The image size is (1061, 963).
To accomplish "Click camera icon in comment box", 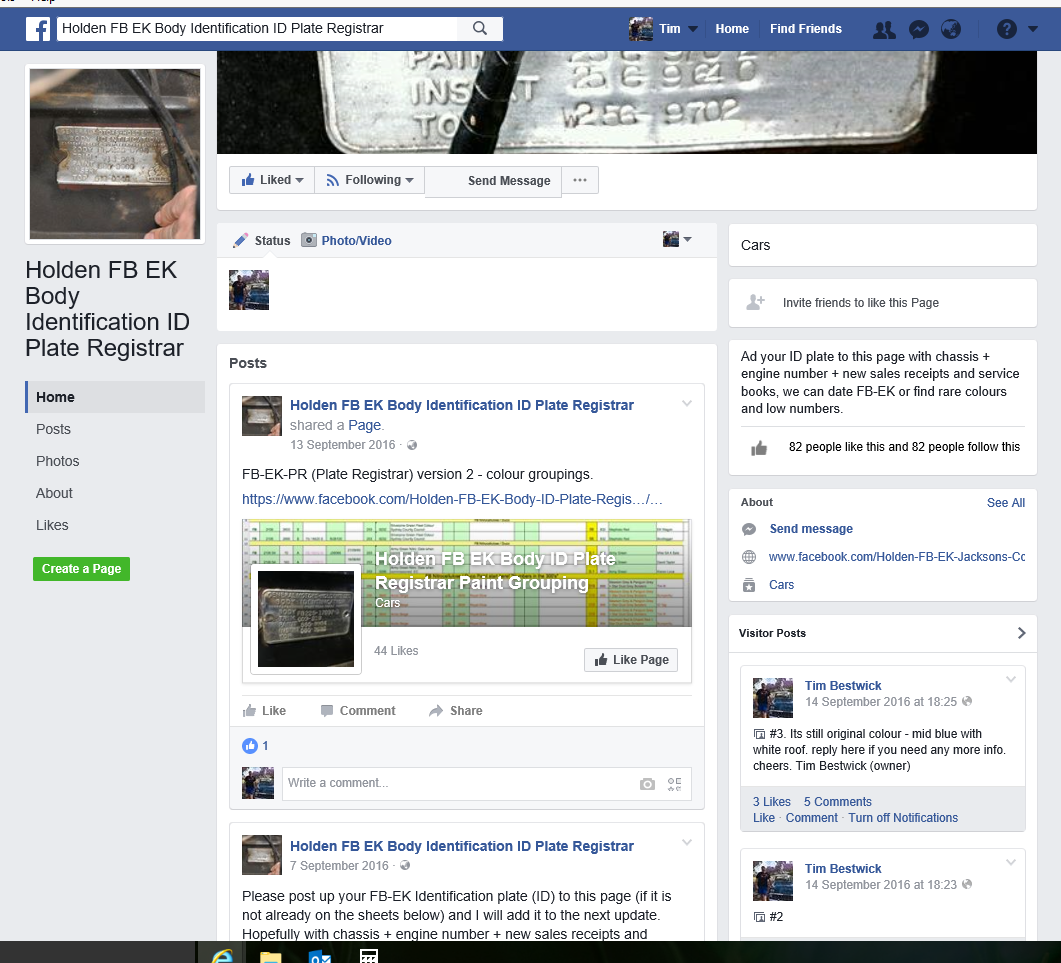I will pyautogui.click(x=647, y=784).
